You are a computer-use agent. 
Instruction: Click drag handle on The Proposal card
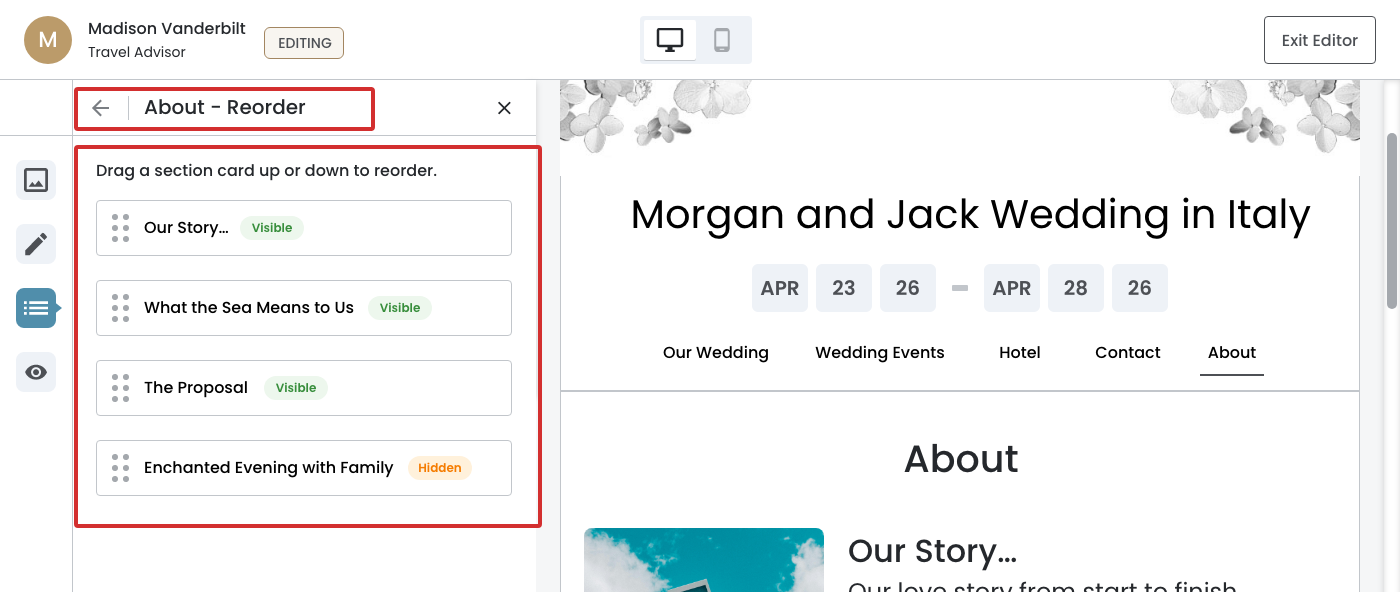point(121,388)
